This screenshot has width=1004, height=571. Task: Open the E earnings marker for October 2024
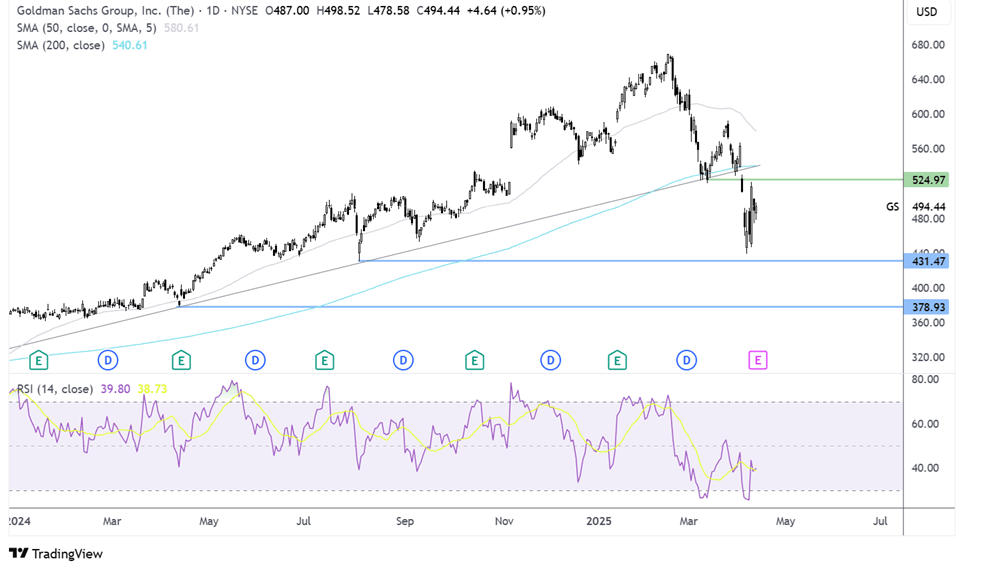pos(474,360)
